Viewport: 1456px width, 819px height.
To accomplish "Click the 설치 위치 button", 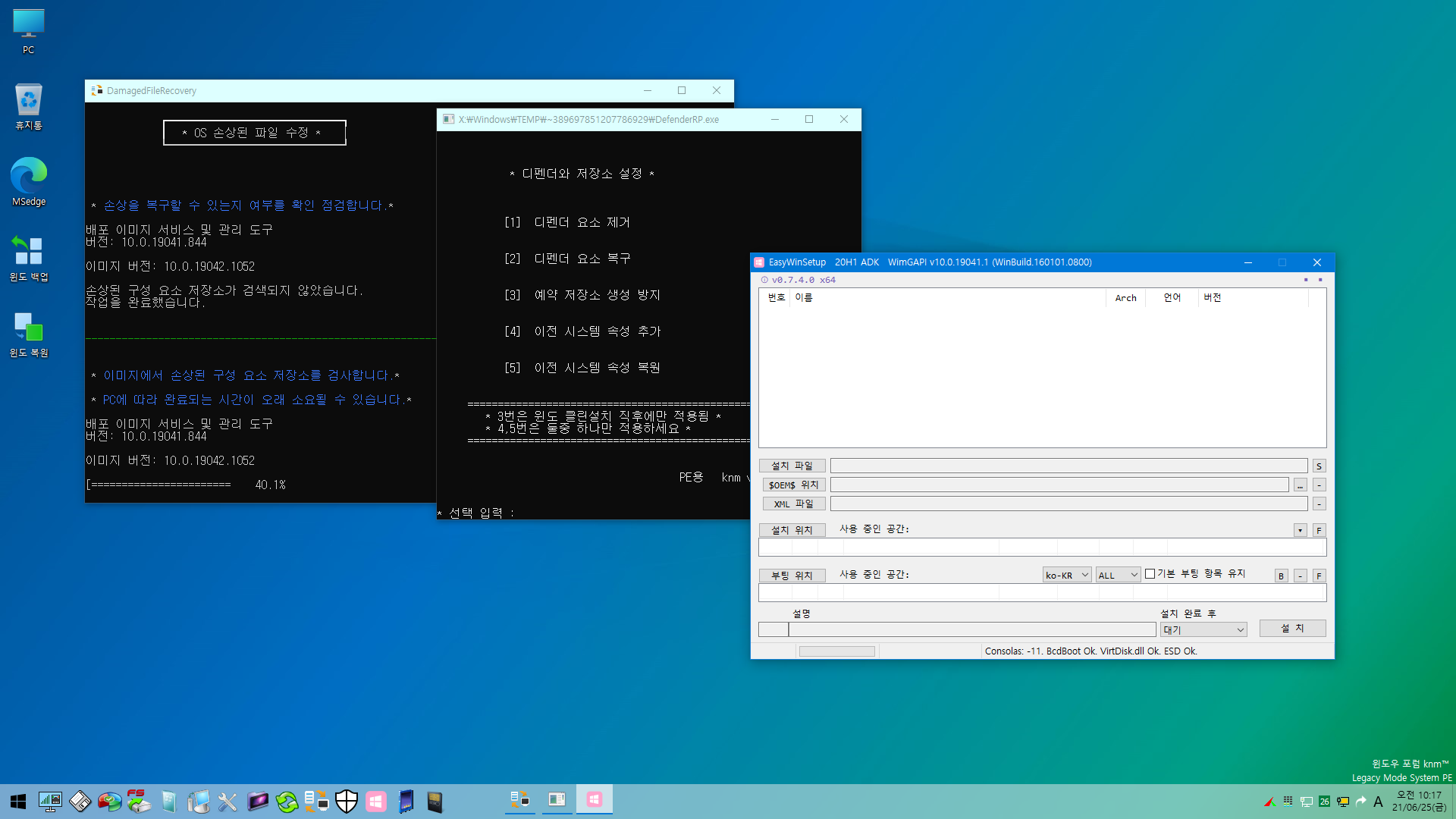I will 792,530.
